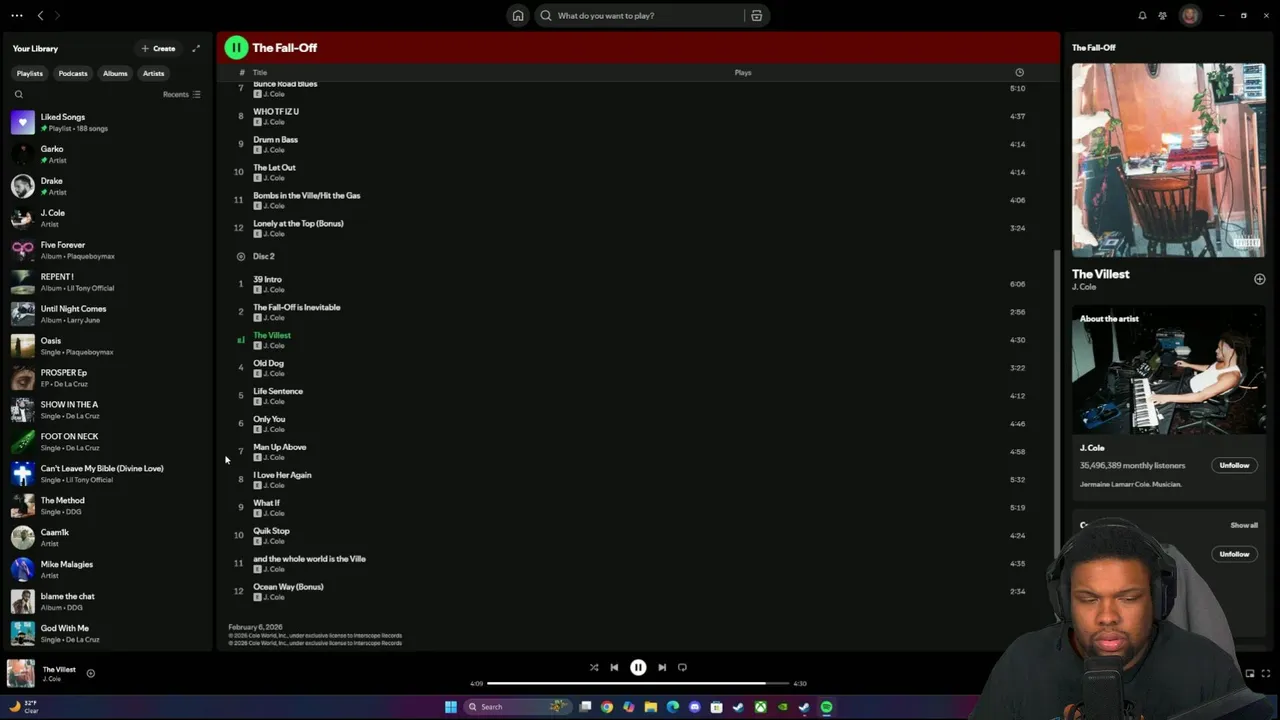This screenshot has width=1280, height=720.
Task: Toggle repeat in the player bar
Action: click(x=682, y=667)
